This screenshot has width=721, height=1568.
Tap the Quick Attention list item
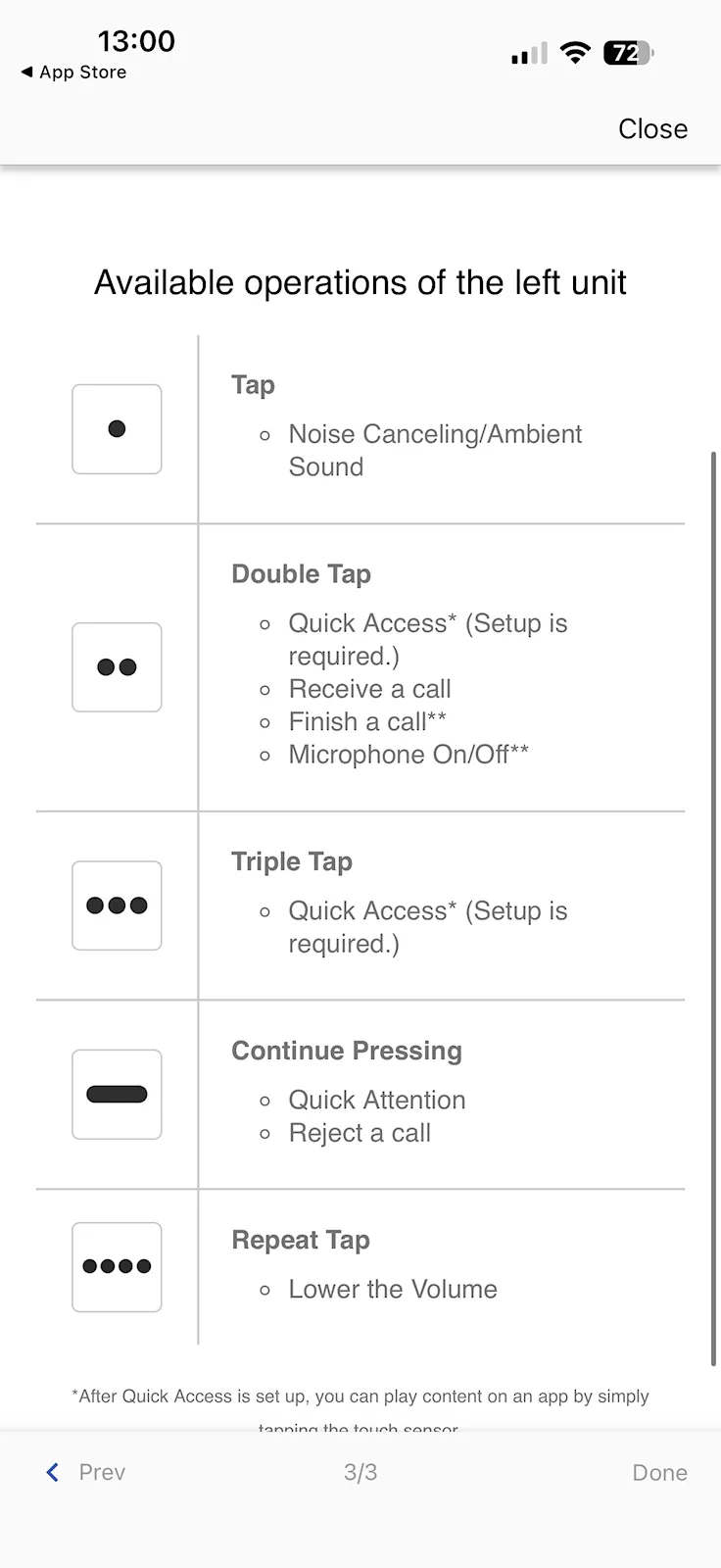coord(376,1100)
